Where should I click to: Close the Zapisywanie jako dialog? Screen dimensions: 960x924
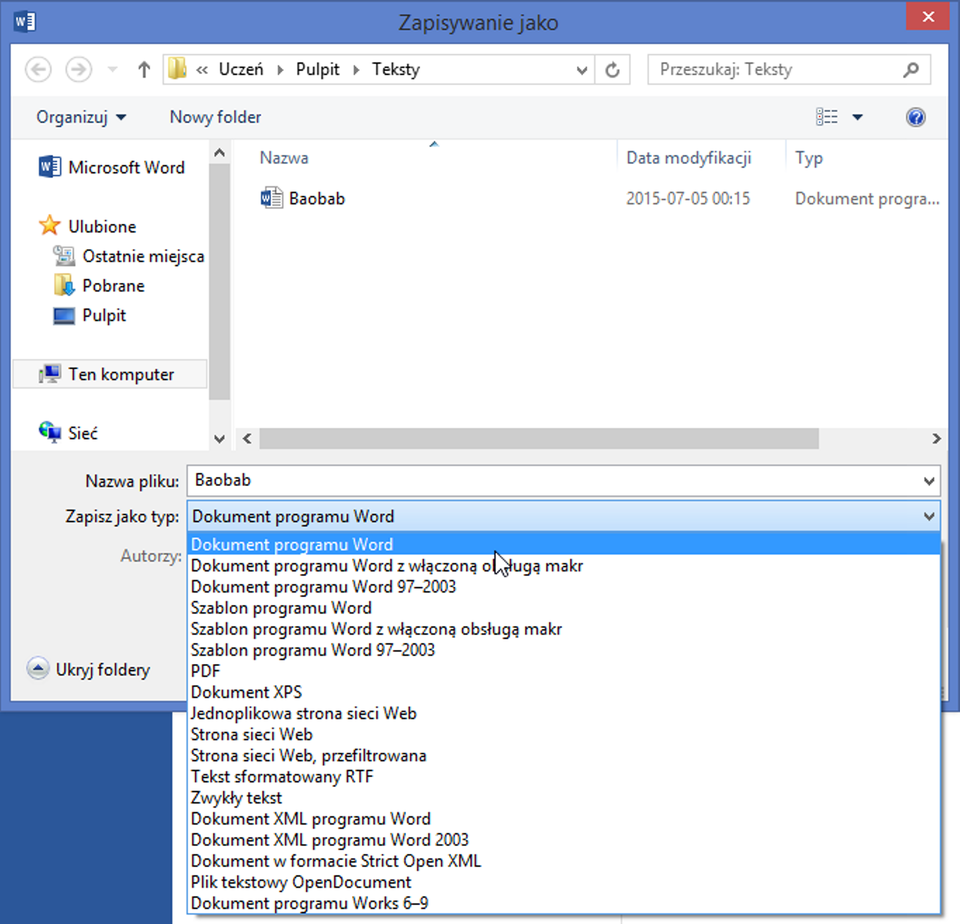[928, 17]
